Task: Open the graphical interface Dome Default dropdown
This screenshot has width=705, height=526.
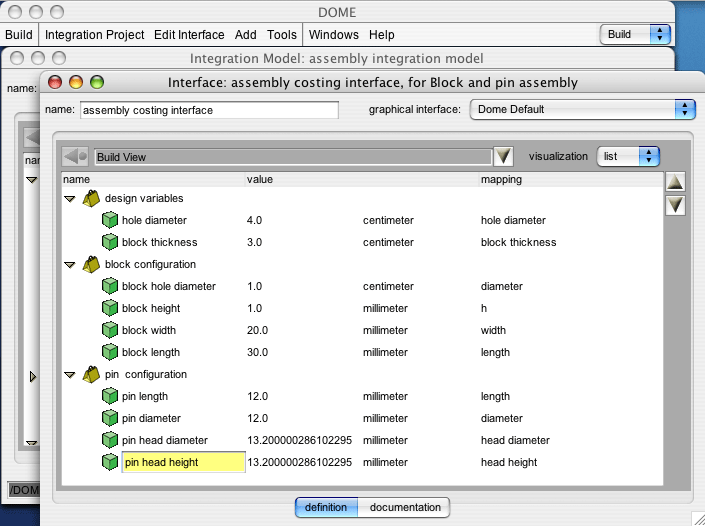Action: [x=583, y=110]
